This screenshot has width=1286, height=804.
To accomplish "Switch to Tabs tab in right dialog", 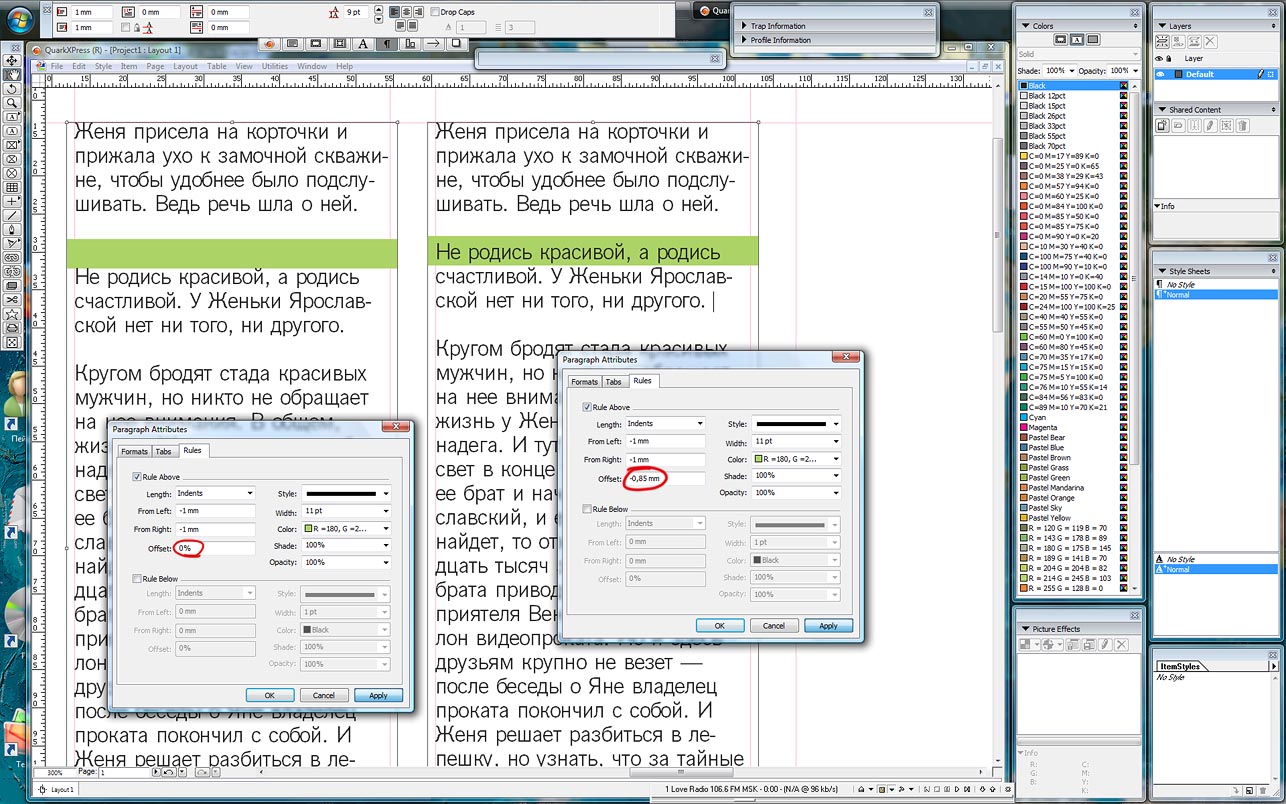I will [613, 381].
